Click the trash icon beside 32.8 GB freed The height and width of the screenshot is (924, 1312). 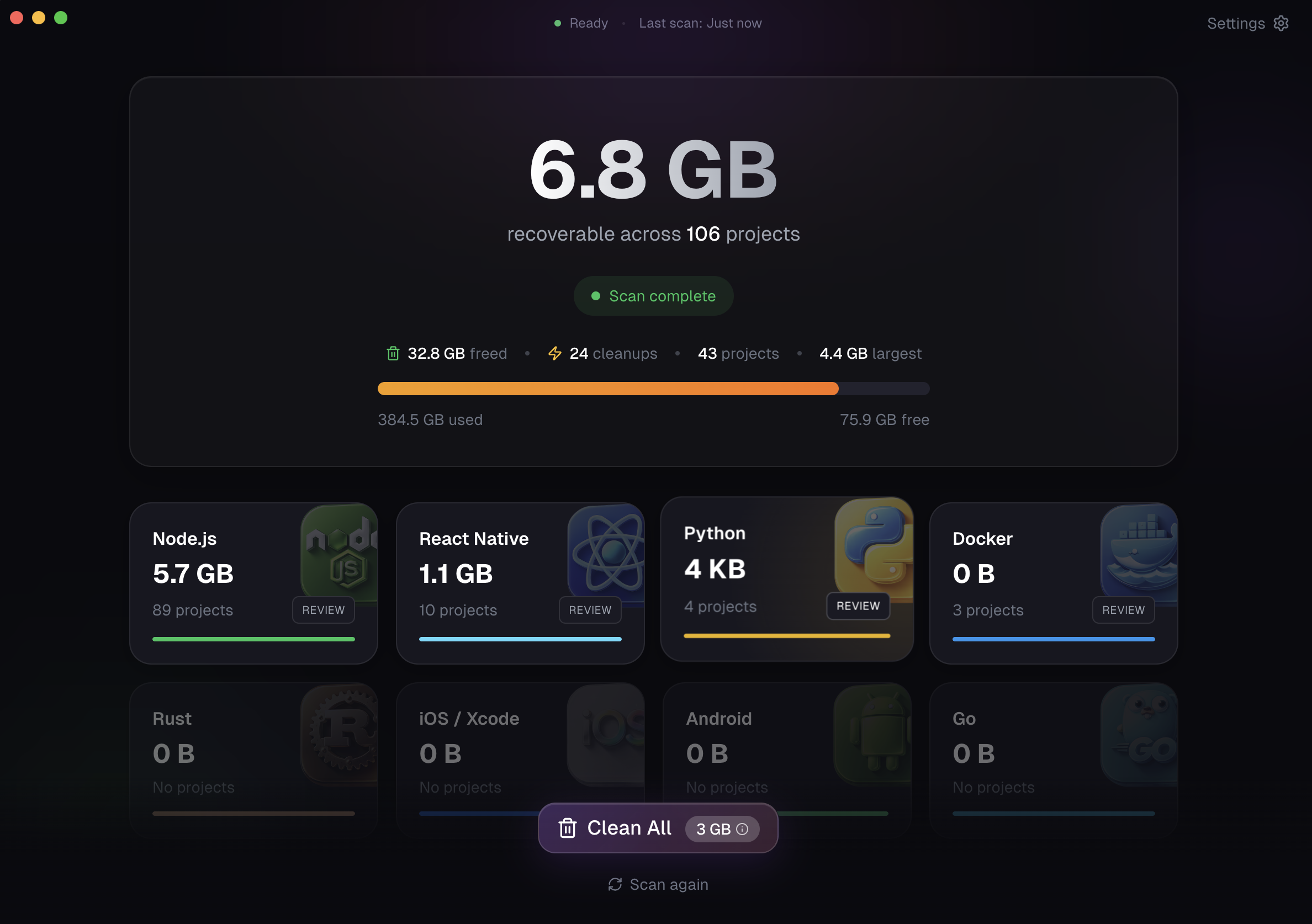(393, 353)
